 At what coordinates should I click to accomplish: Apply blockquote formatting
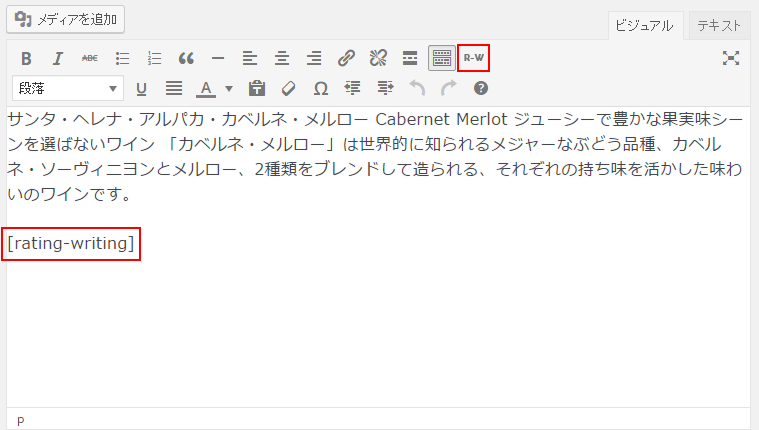point(186,59)
